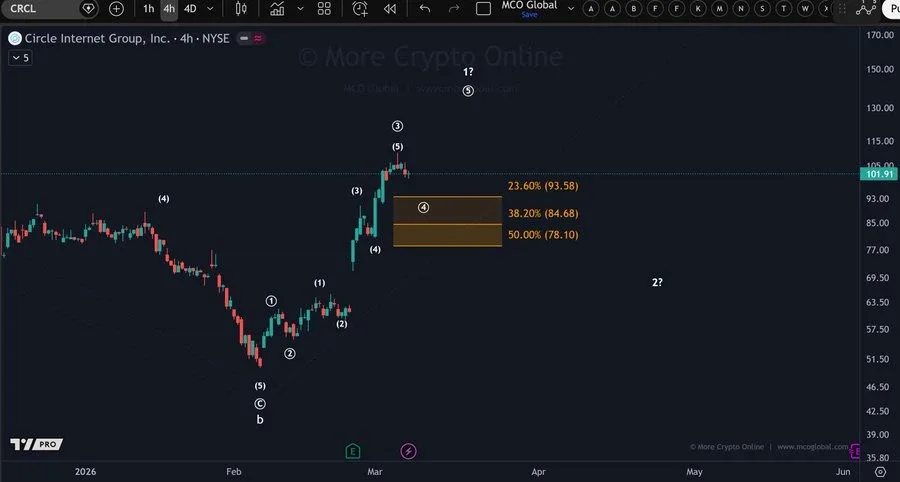This screenshot has width=900, height=482.
Task: Toggle the gray minus legend indicator
Action: (x=244, y=38)
